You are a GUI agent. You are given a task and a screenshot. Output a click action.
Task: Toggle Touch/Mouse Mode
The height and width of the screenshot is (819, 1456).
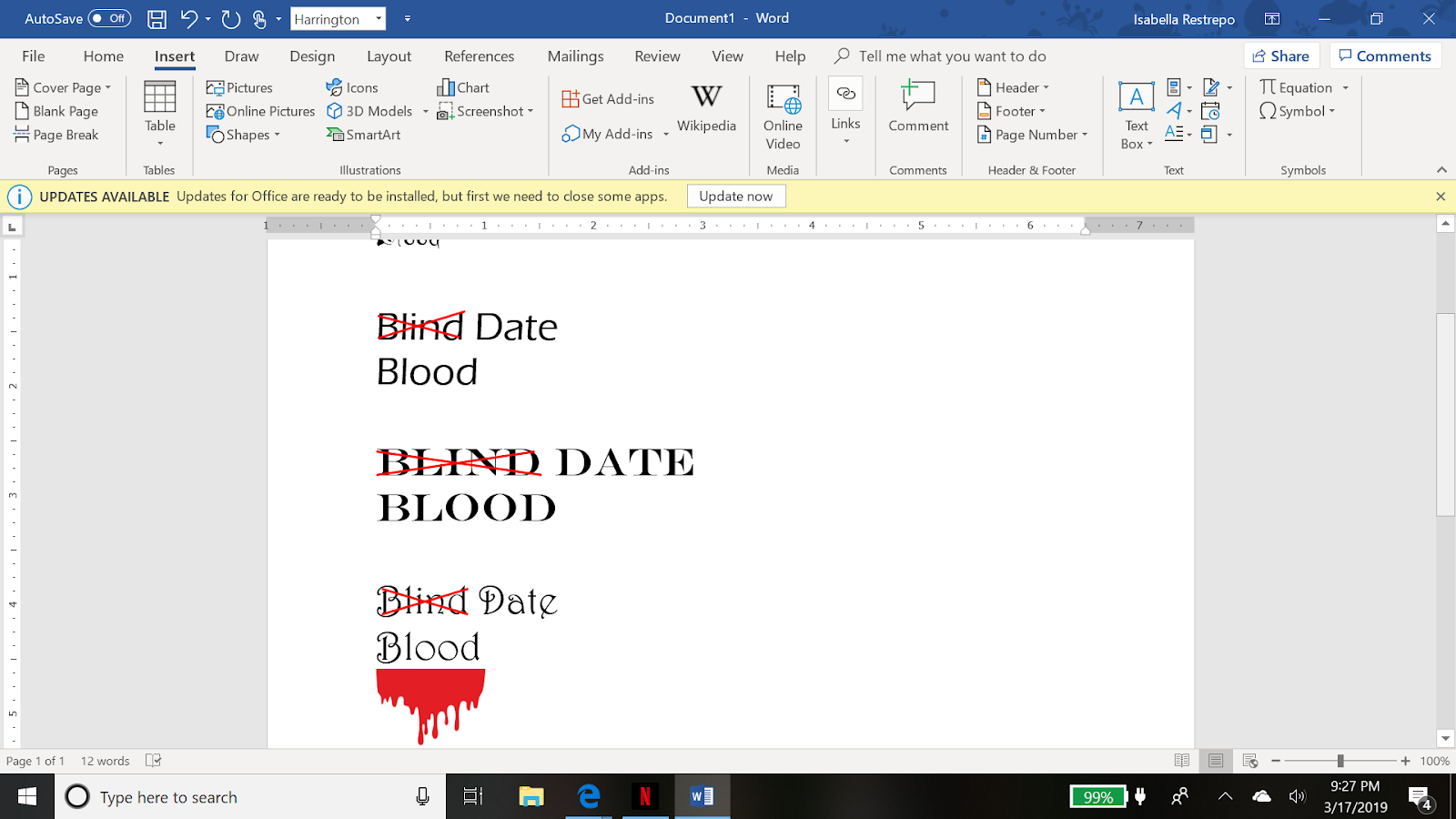click(259, 18)
